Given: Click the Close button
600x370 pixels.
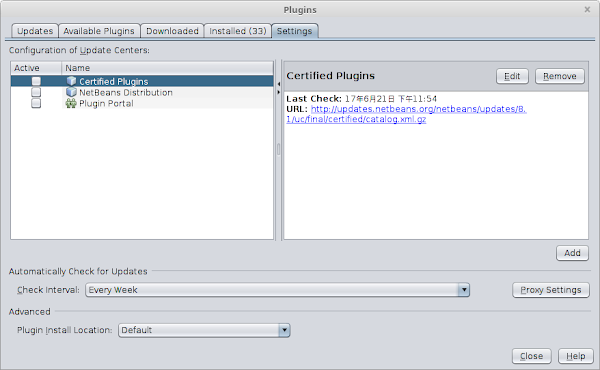Looking at the screenshot, I should (532, 356).
